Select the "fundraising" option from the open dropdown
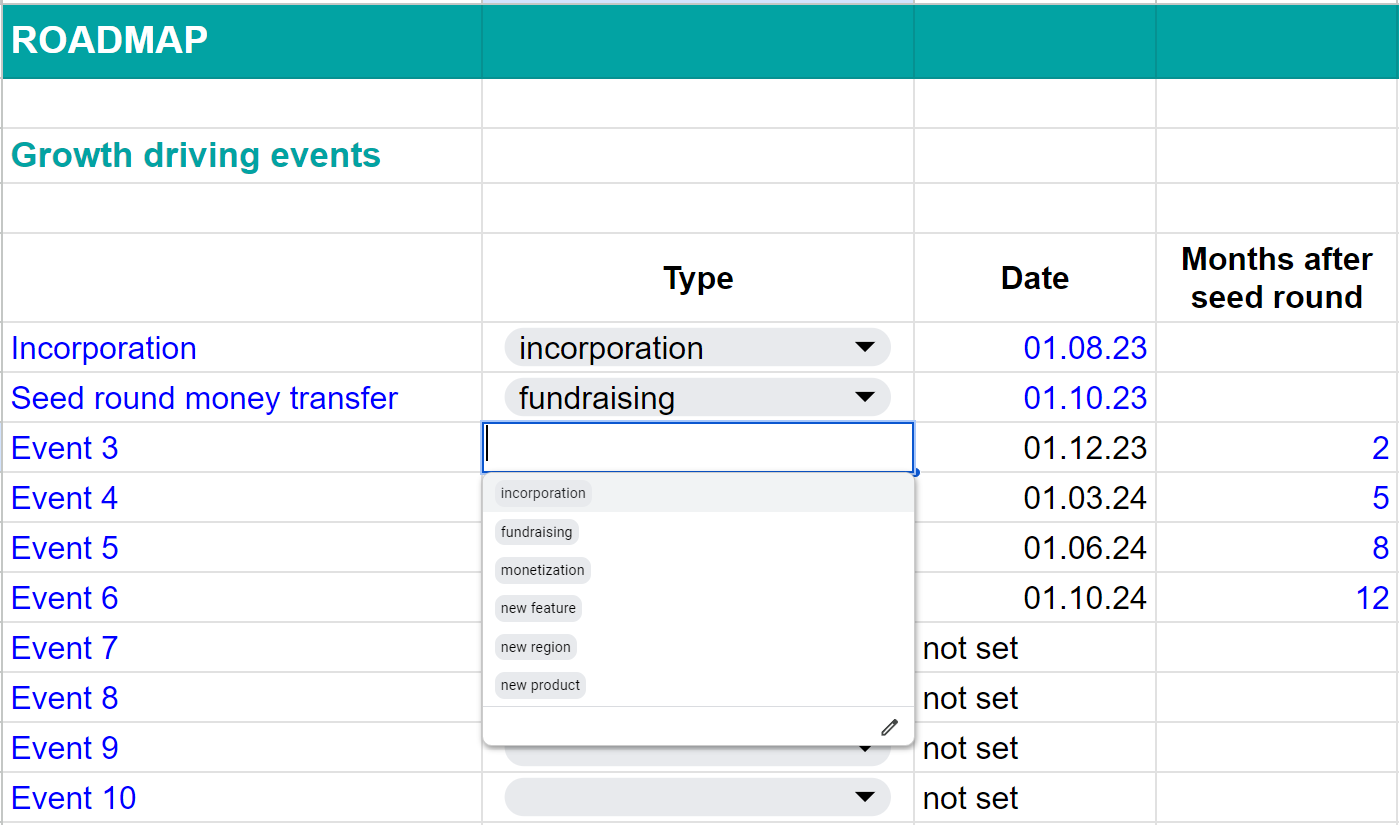The image size is (1399, 825). tap(536, 531)
